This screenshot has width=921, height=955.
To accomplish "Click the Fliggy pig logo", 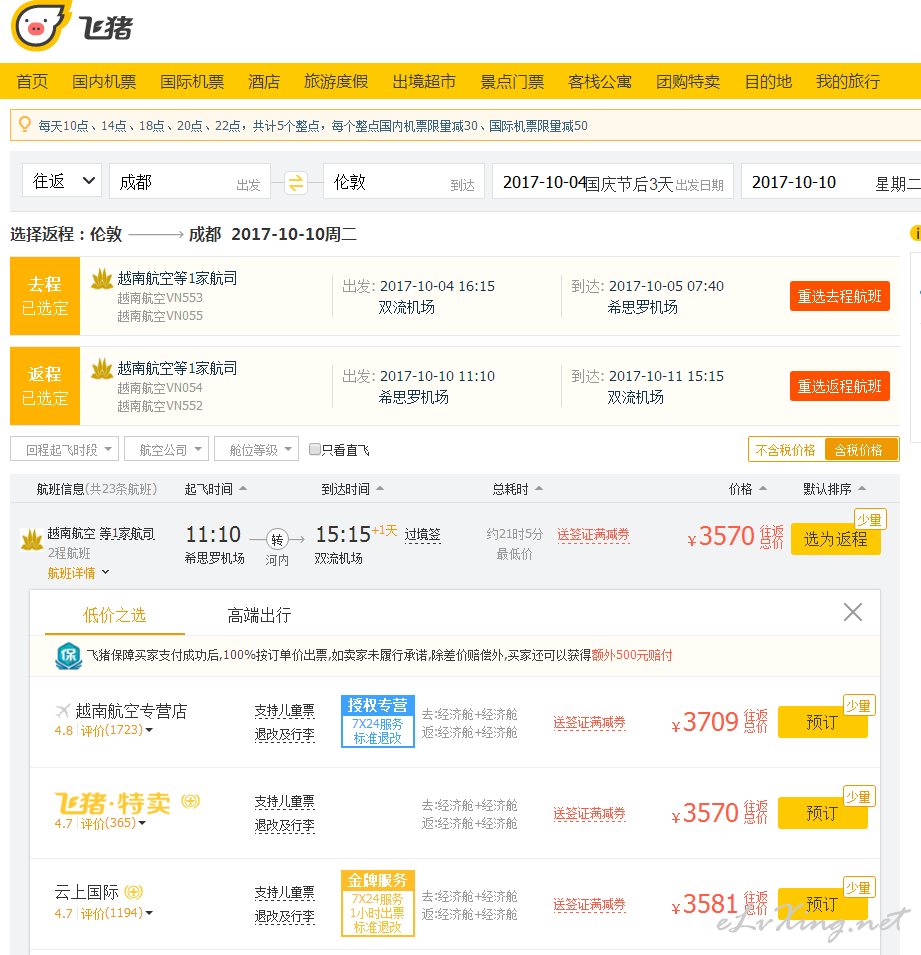I will point(40,26).
